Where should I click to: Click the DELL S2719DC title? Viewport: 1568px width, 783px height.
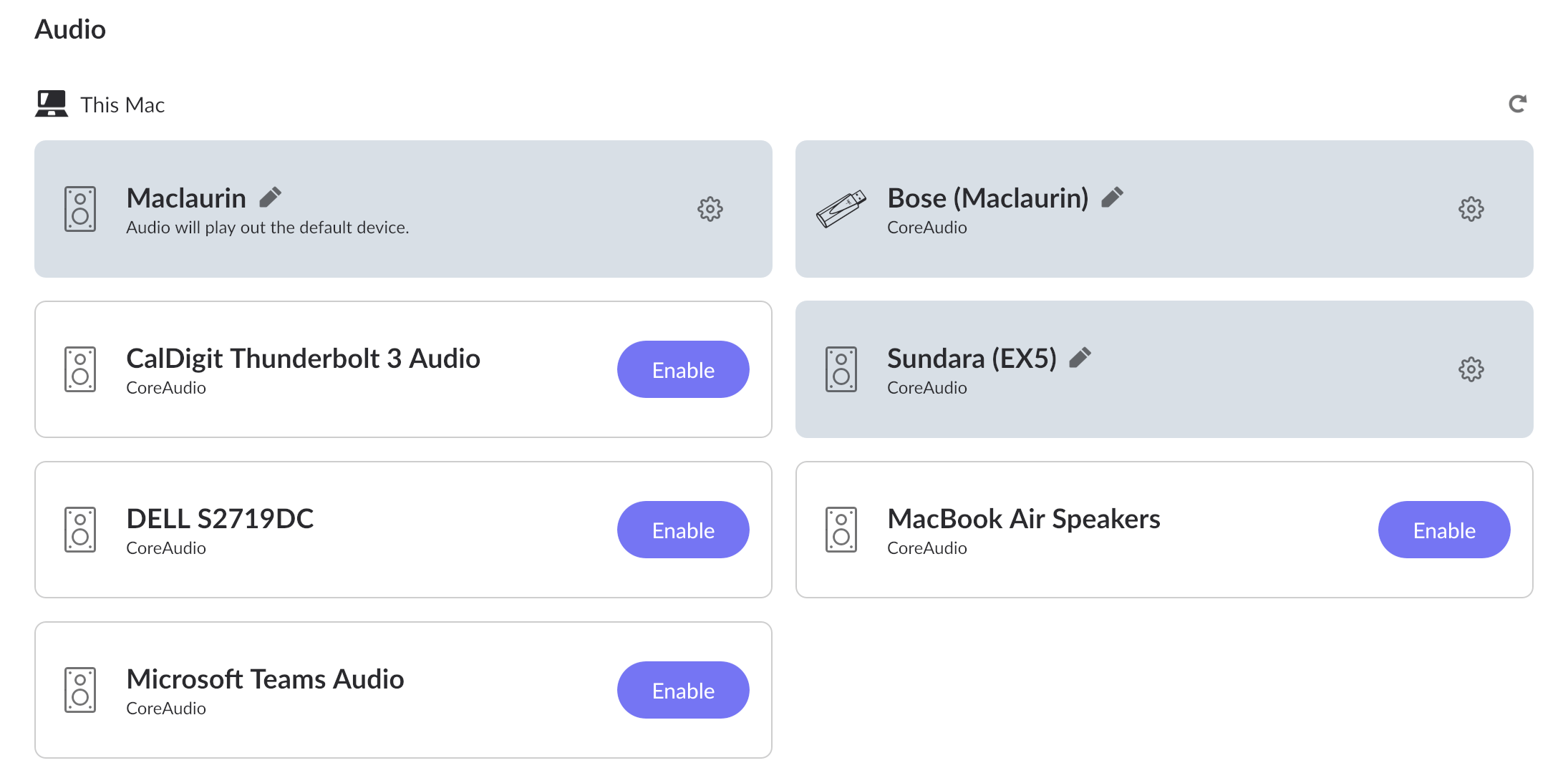tap(220, 519)
